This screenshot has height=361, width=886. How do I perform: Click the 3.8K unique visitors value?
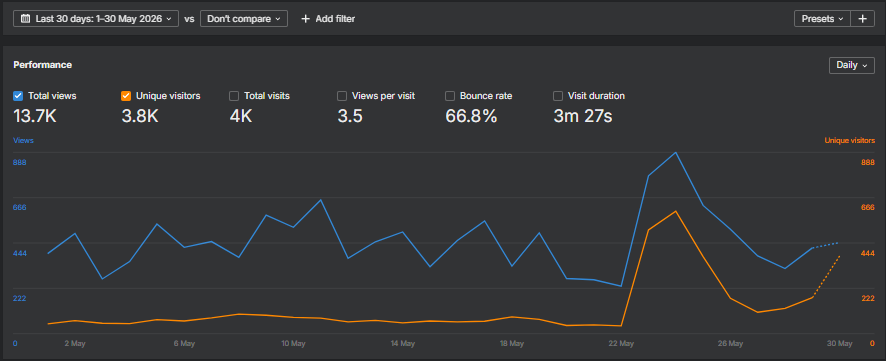click(x=140, y=116)
